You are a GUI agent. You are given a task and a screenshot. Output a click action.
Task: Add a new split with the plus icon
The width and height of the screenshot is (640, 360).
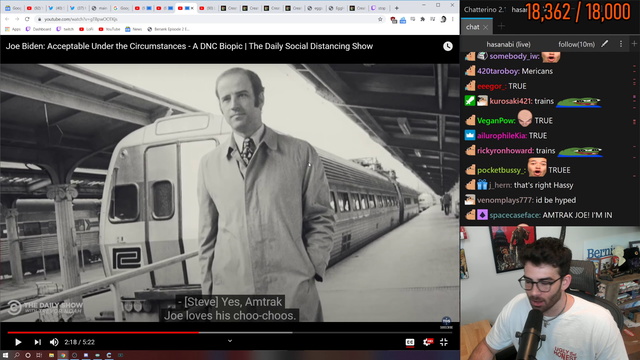point(634,44)
